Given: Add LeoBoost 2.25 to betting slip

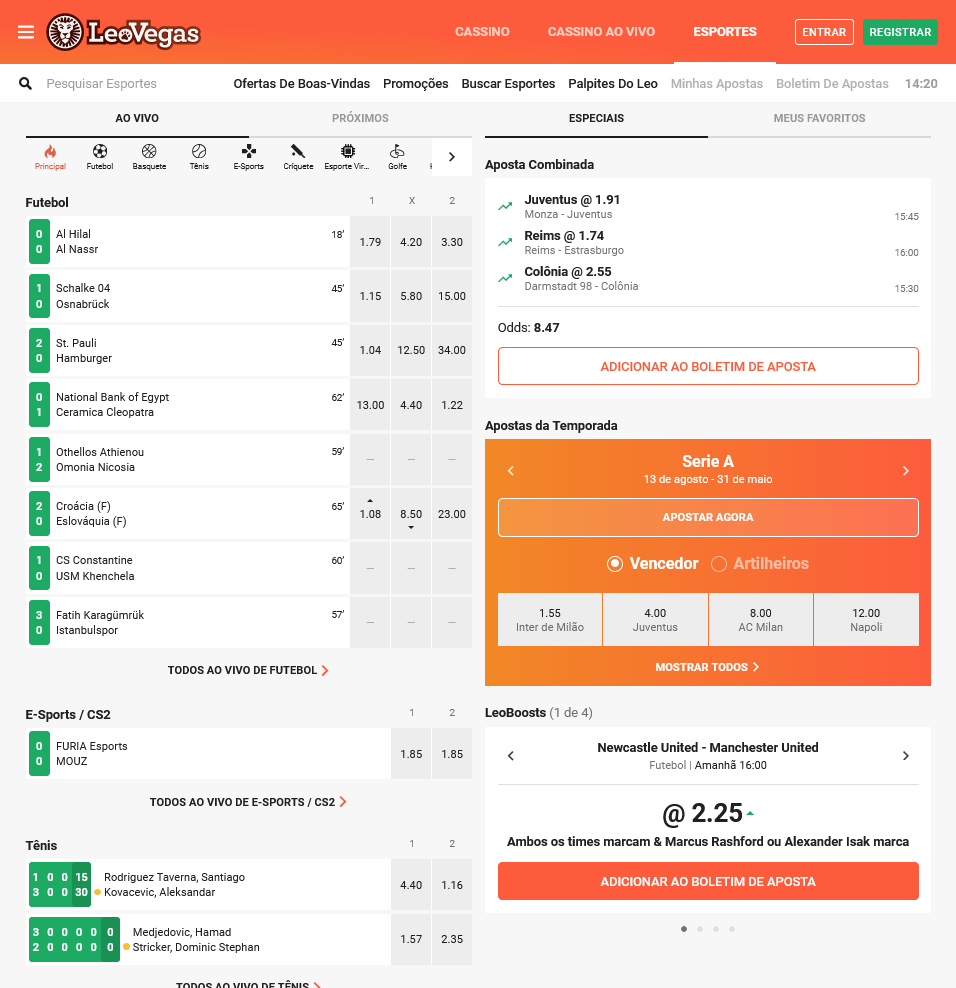Looking at the screenshot, I should point(708,881).
